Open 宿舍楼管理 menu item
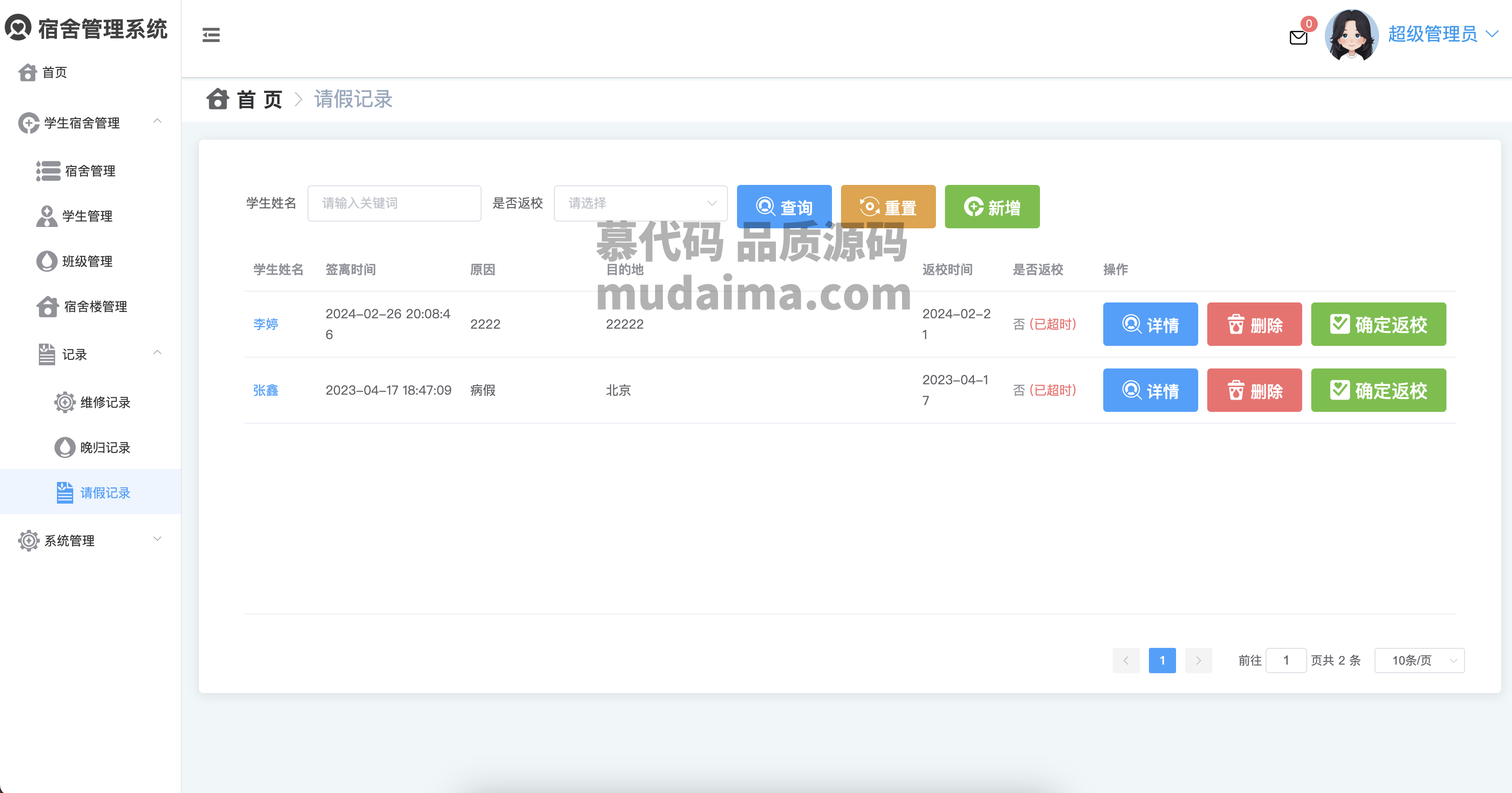 (x=90, y=307)
